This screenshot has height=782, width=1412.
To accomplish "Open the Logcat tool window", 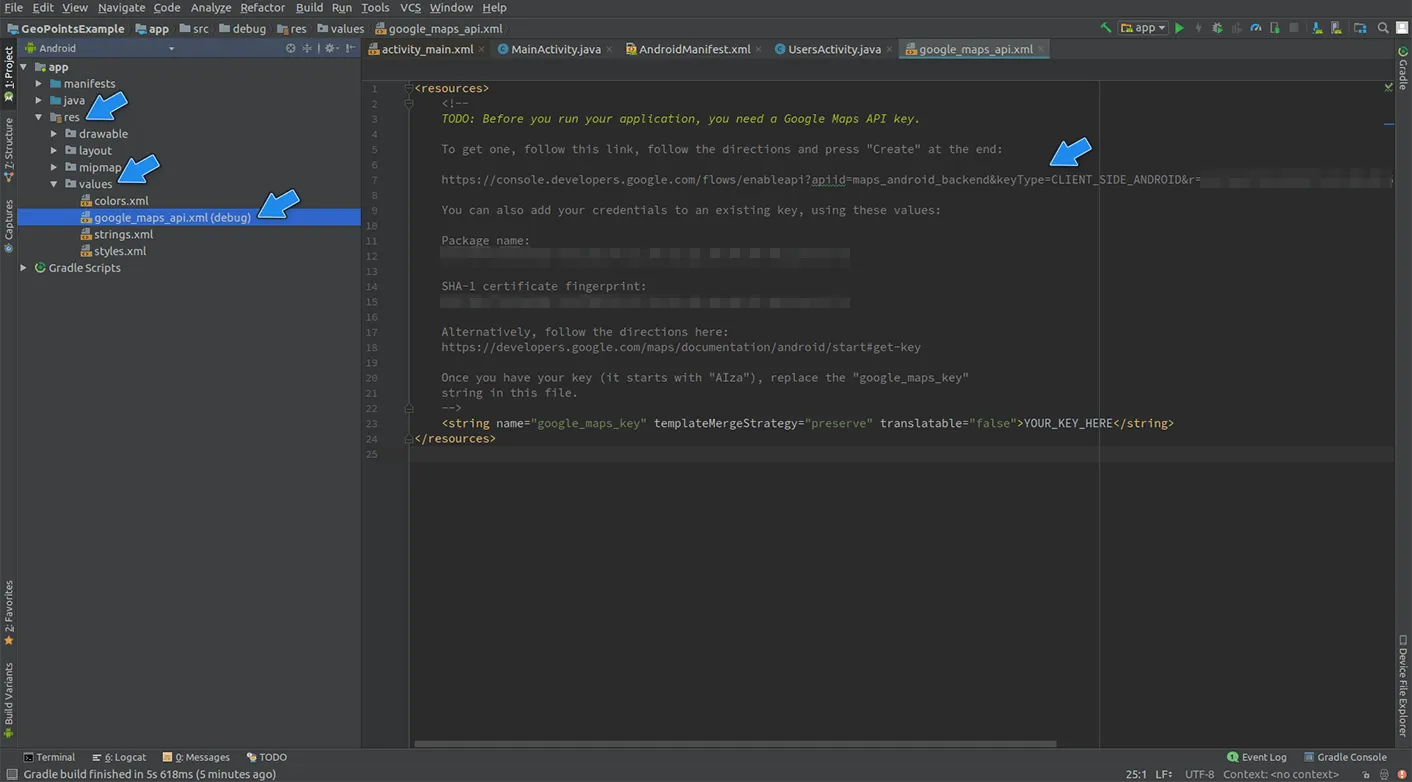I will 118,757.
